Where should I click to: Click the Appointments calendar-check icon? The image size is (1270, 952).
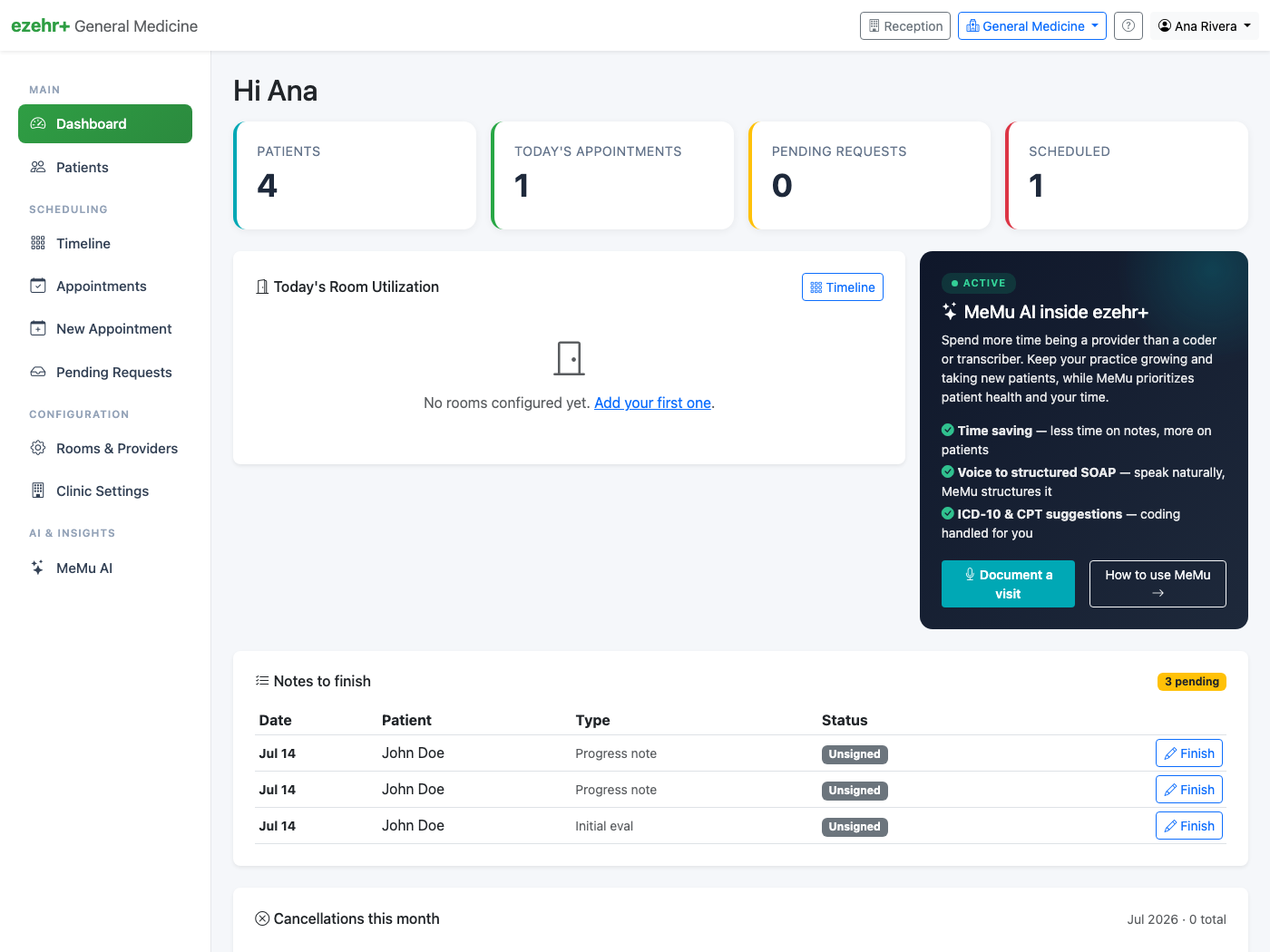pyautogui.click(x=38, y=286)
